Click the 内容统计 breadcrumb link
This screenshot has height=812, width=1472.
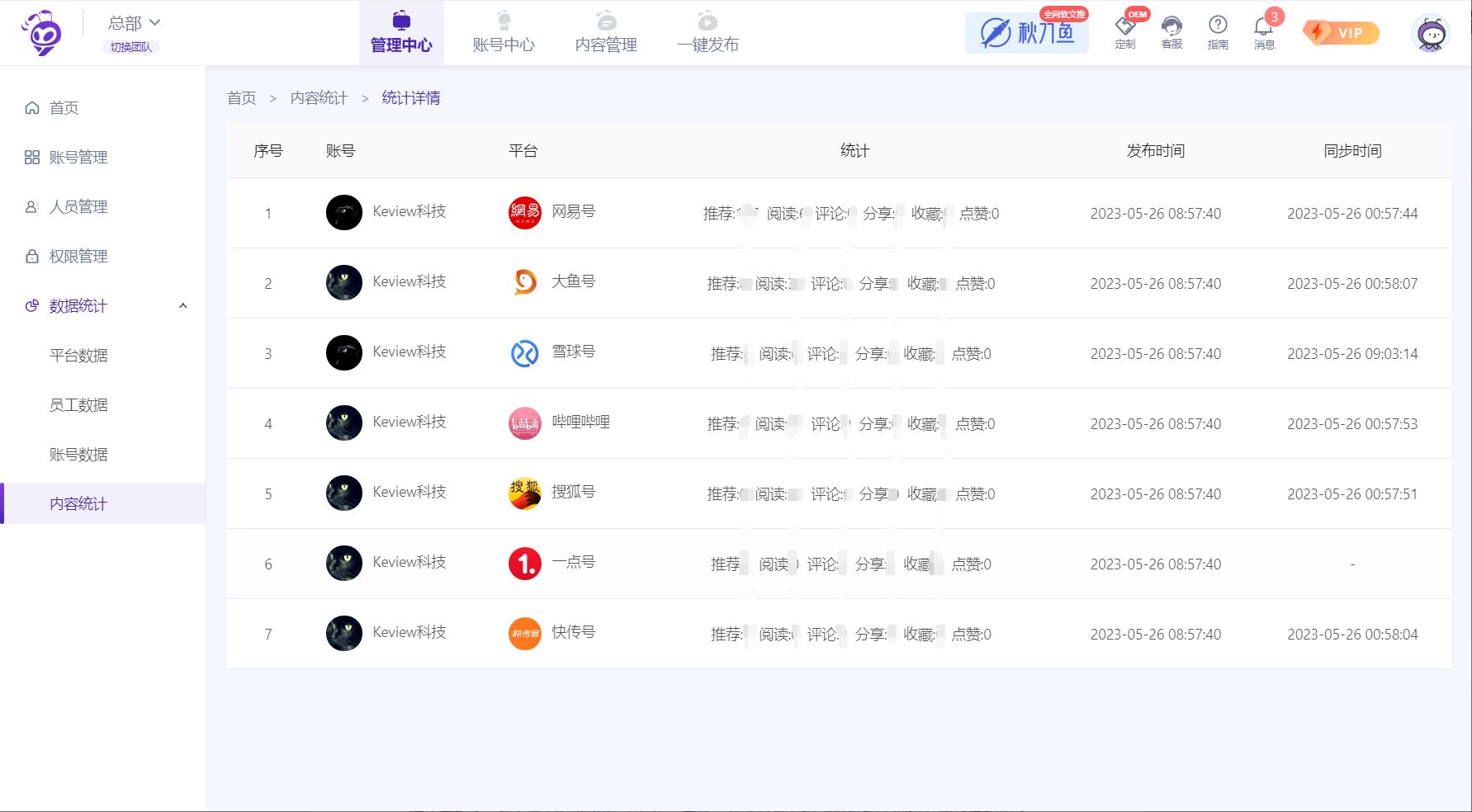pyautogui.click(x=319, y=98)
